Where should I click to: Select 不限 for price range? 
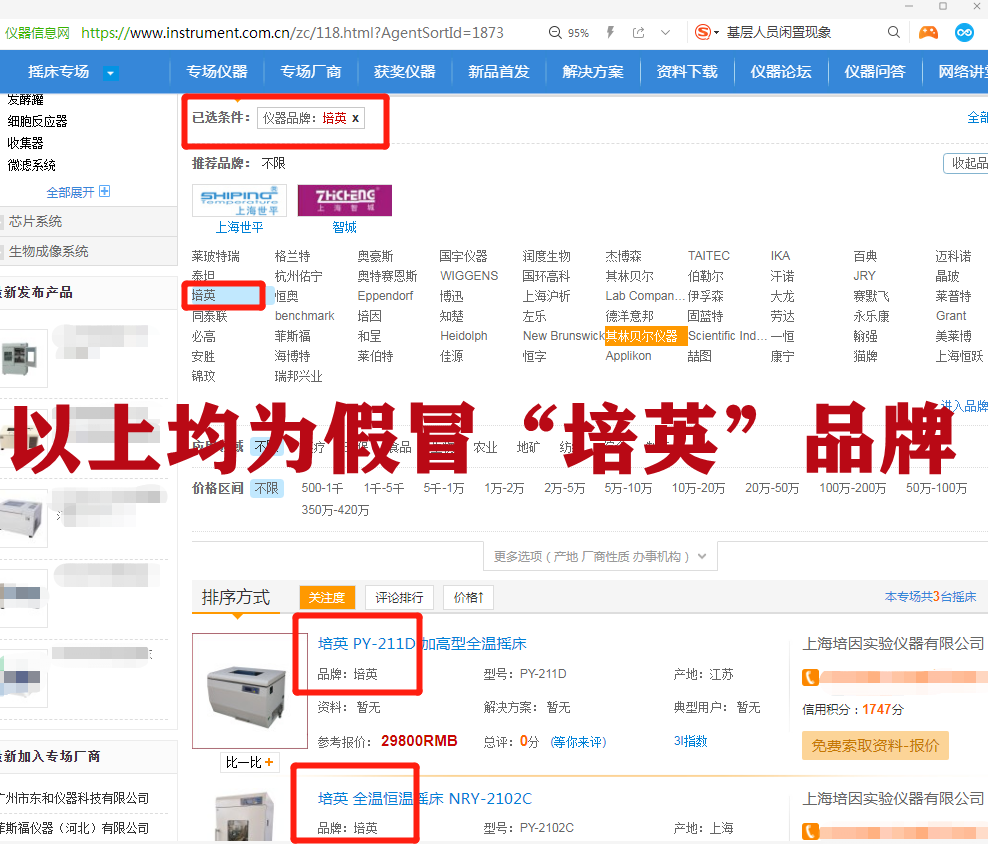(x=267, y=488)
